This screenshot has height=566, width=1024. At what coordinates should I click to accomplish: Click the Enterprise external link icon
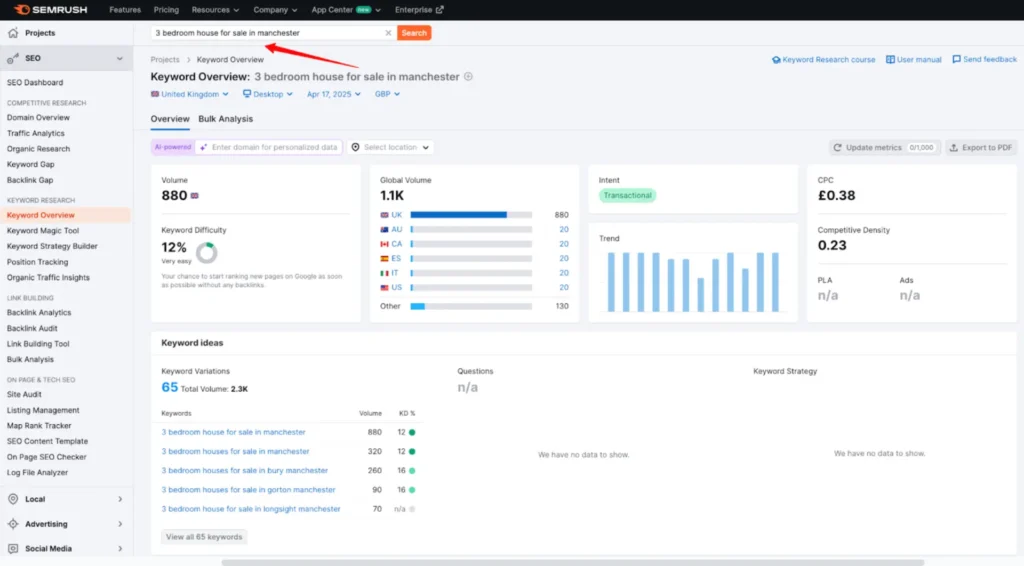coord(440,10)
